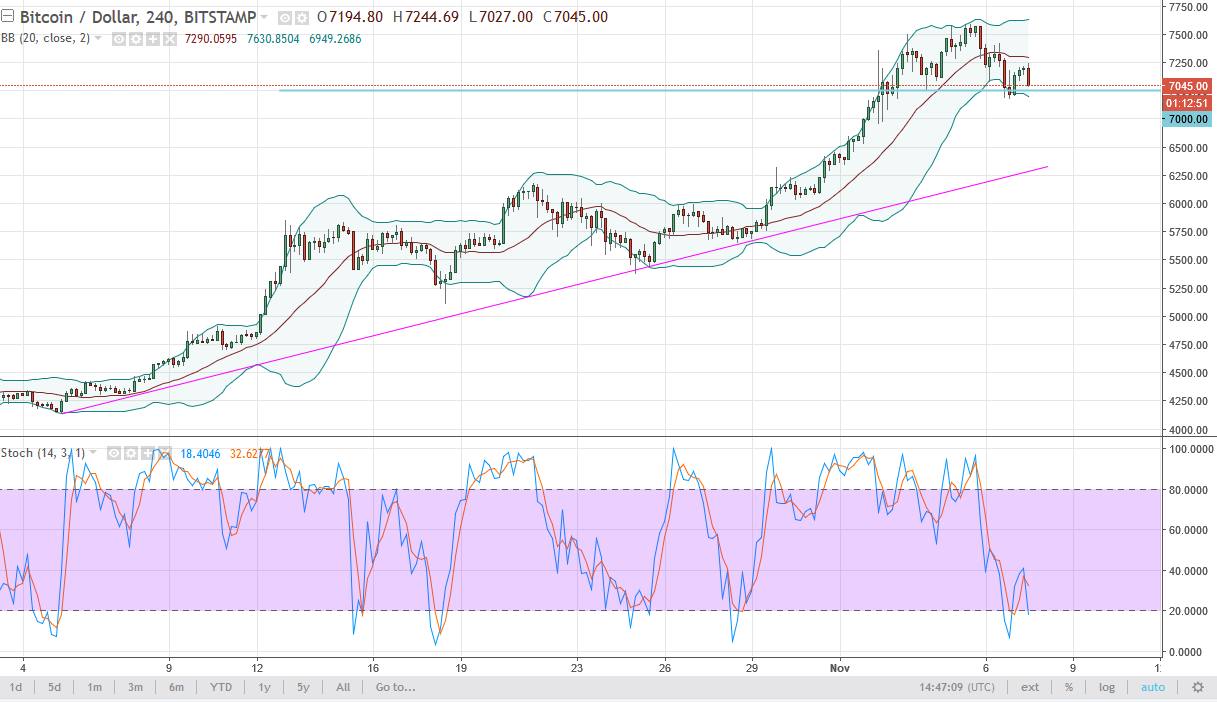Click Stoch indicator plus icon
Image resolution: width=1217 pixels, height=702 pixels.
tap(148, 453)
